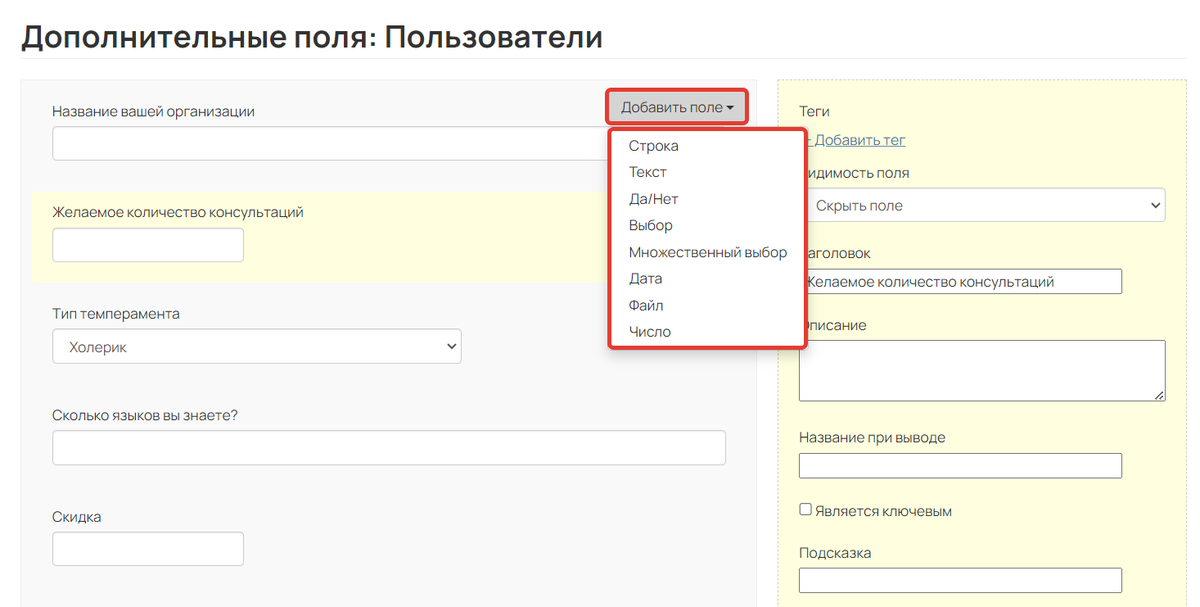Click the "Теги" label
The width and height of the screenshot is (1200, 607).
click(815, 111)
